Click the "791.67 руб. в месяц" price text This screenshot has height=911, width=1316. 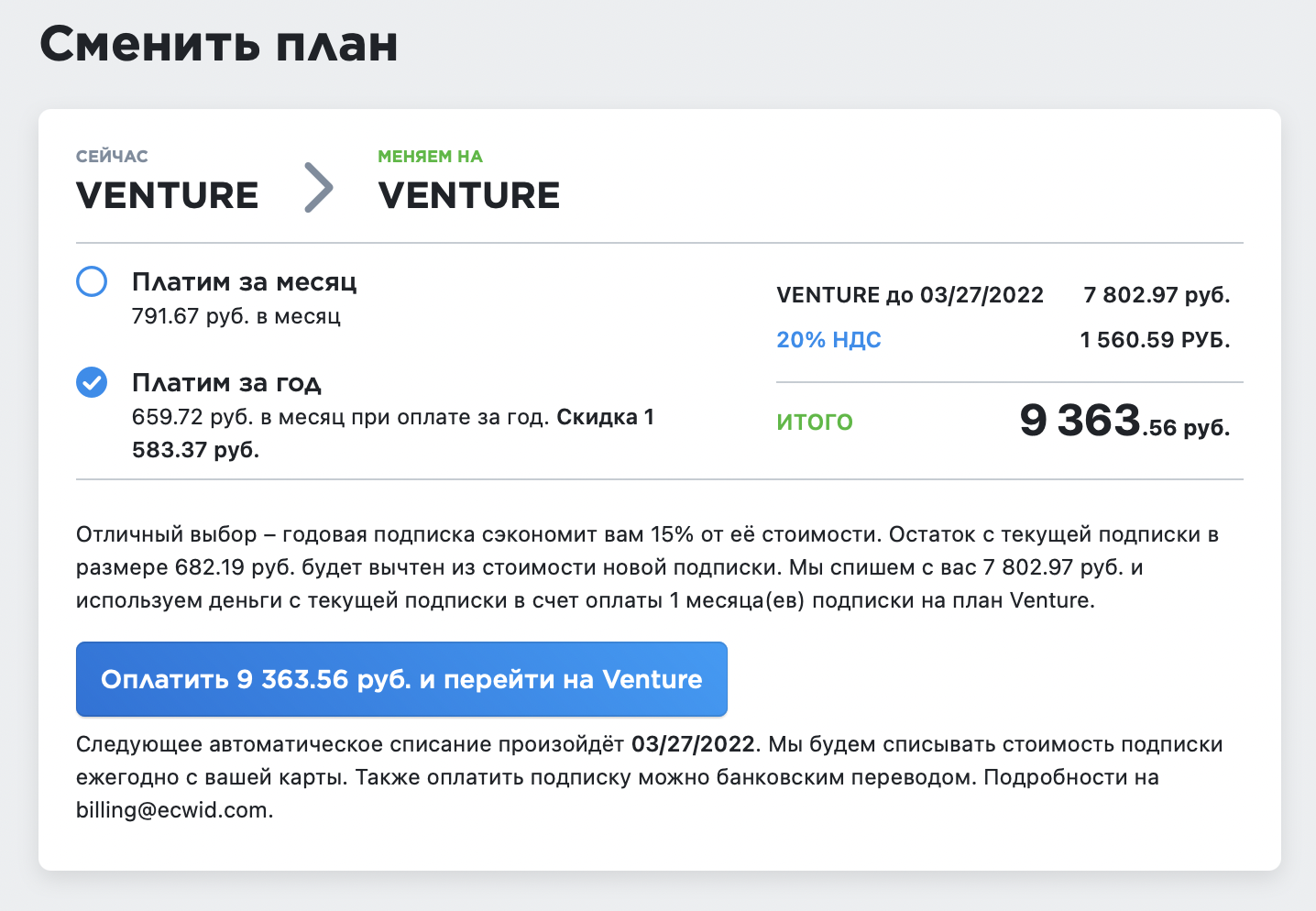236,316
